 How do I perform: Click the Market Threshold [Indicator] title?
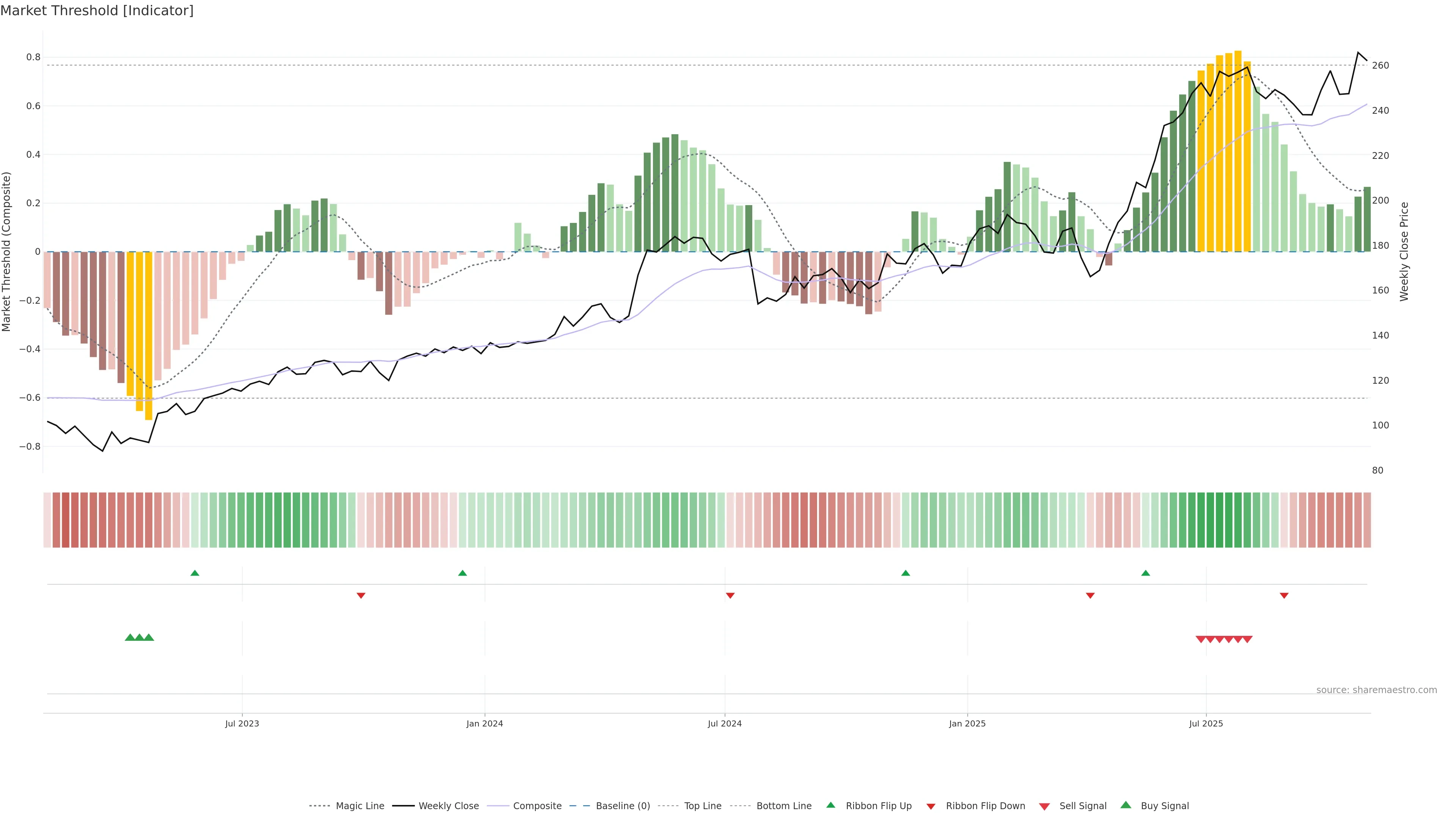pos(97,11)
